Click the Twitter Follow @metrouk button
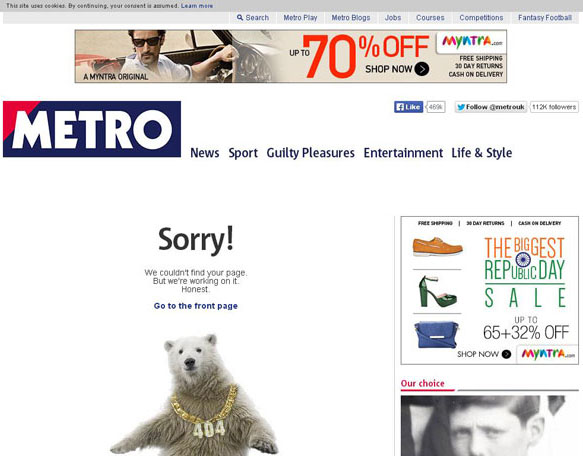The width and height of the screenshot is (583, 456). tap(491, 107)
